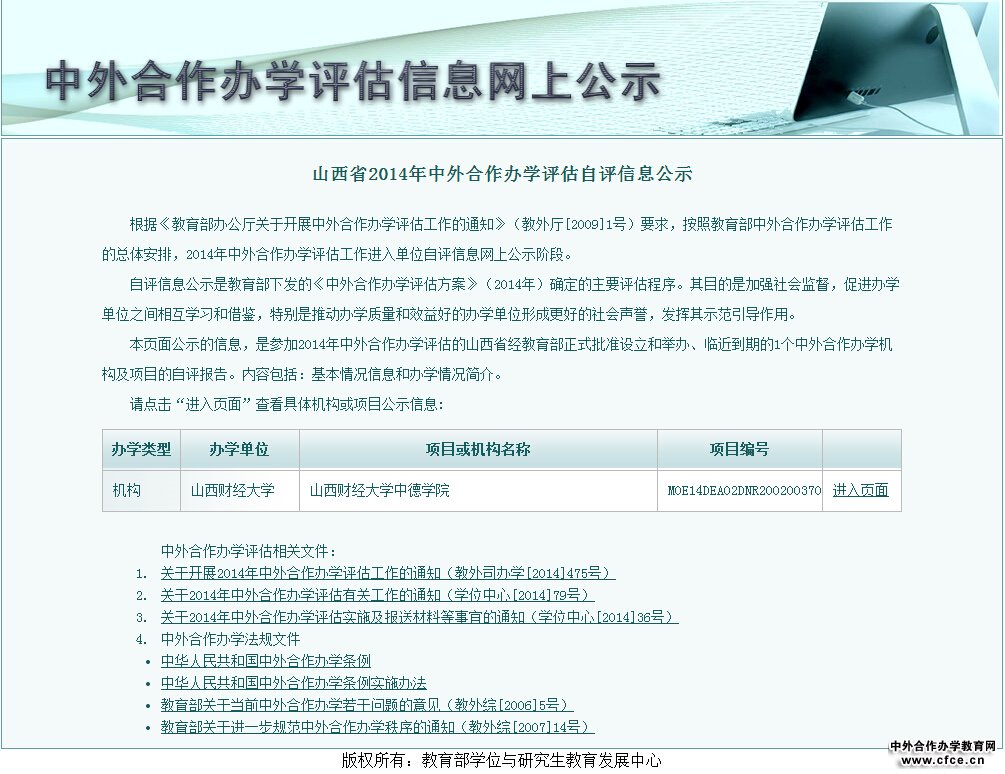Select the 山西财经大学中德学院 cell
This screenshot has width=1005, height=774.
click(x=478, y=490)
